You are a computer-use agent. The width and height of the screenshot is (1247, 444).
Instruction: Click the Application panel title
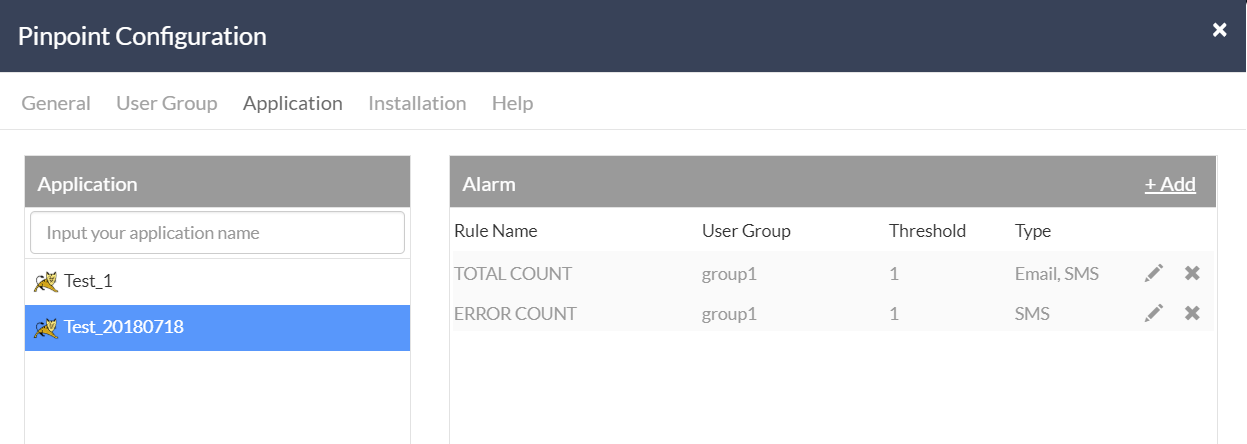pos(87,184)
